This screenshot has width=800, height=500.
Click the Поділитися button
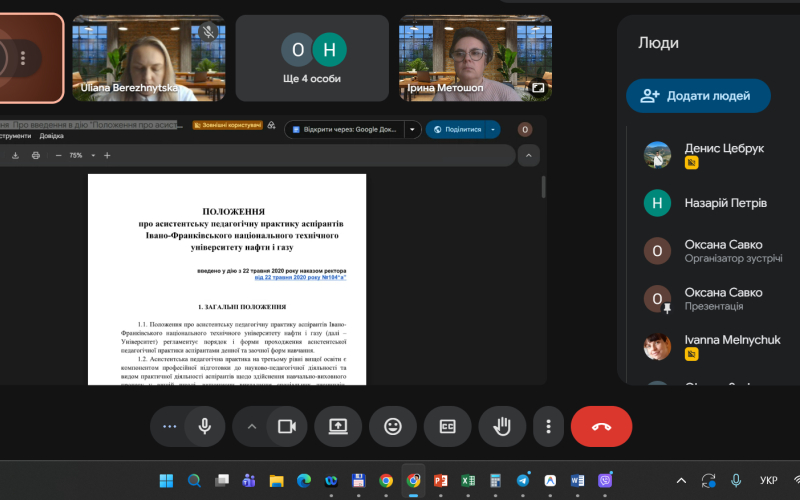[457, 130]
